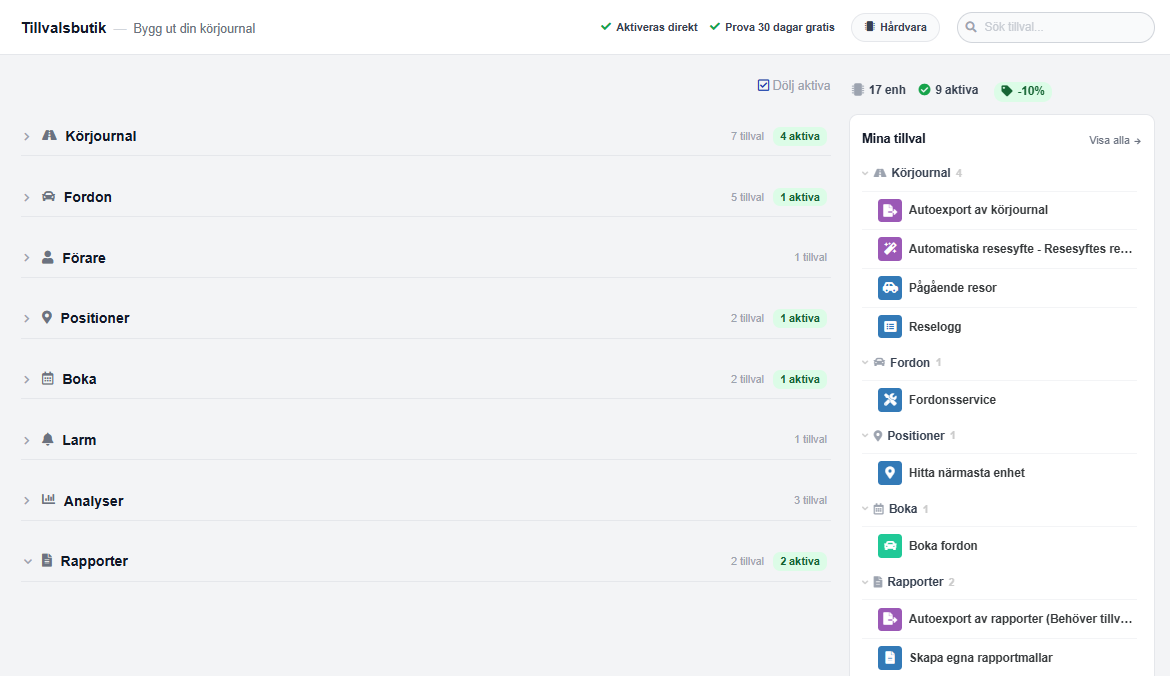Image resolution: width=1170 pixels, height=676 pixels.
Task: Click the Prova 30 dagar gratis label
Action: tap(780, 27)
